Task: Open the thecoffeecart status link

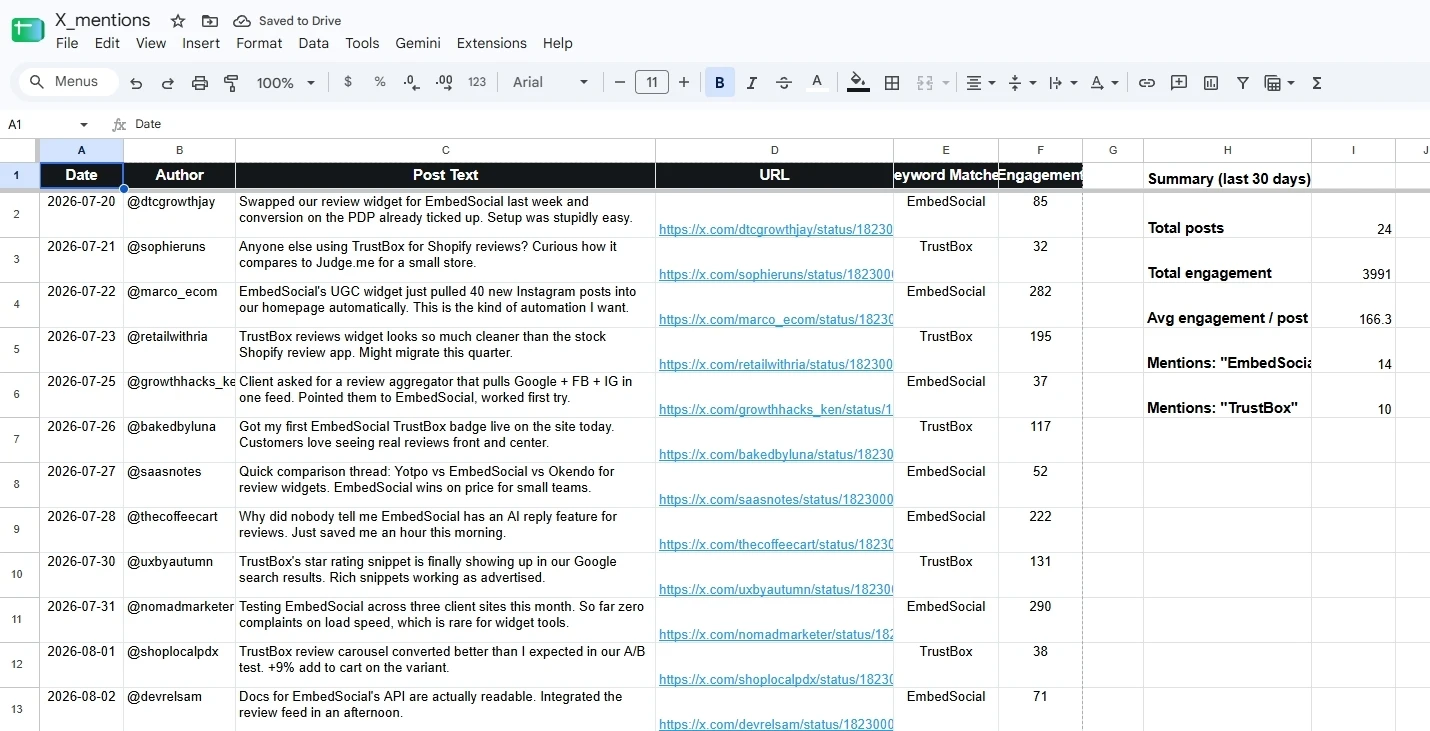Action: (x=775, y=544)
